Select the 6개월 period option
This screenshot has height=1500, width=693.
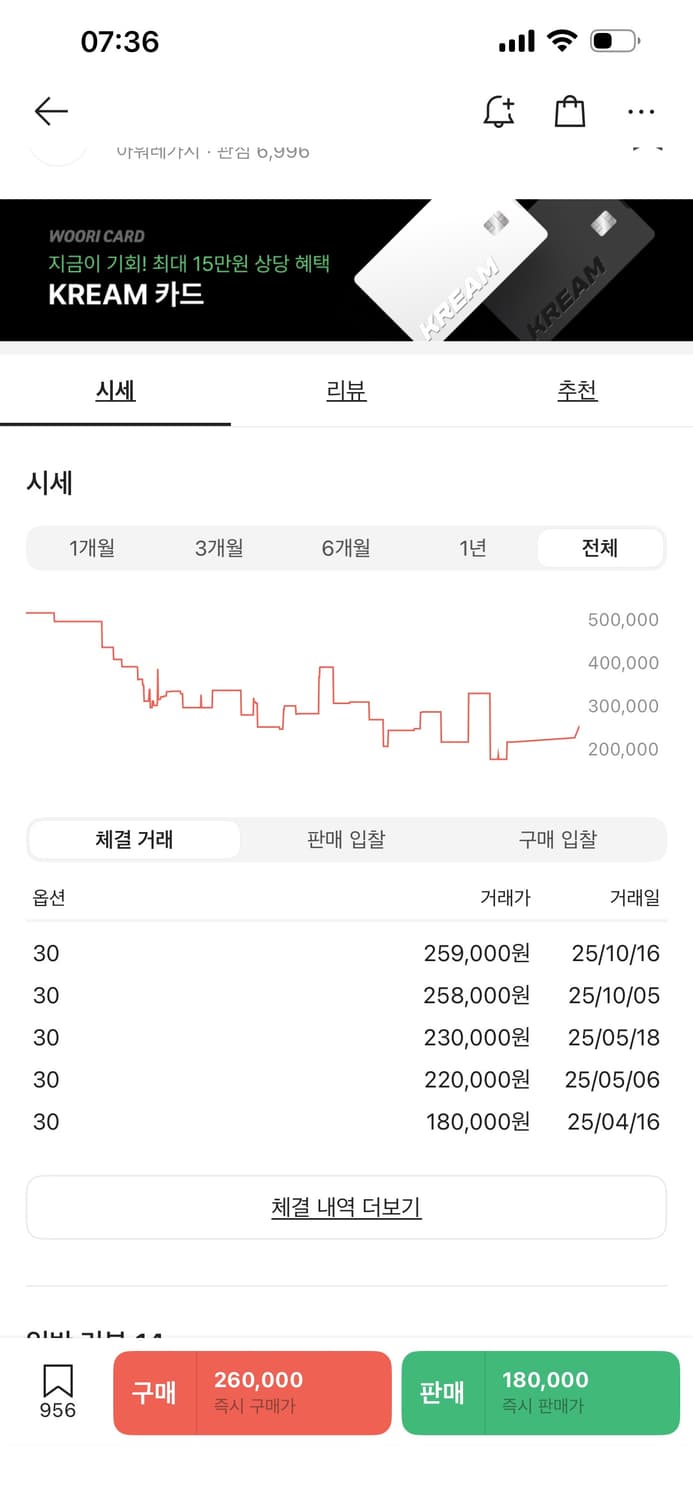[x=346, y=548]
